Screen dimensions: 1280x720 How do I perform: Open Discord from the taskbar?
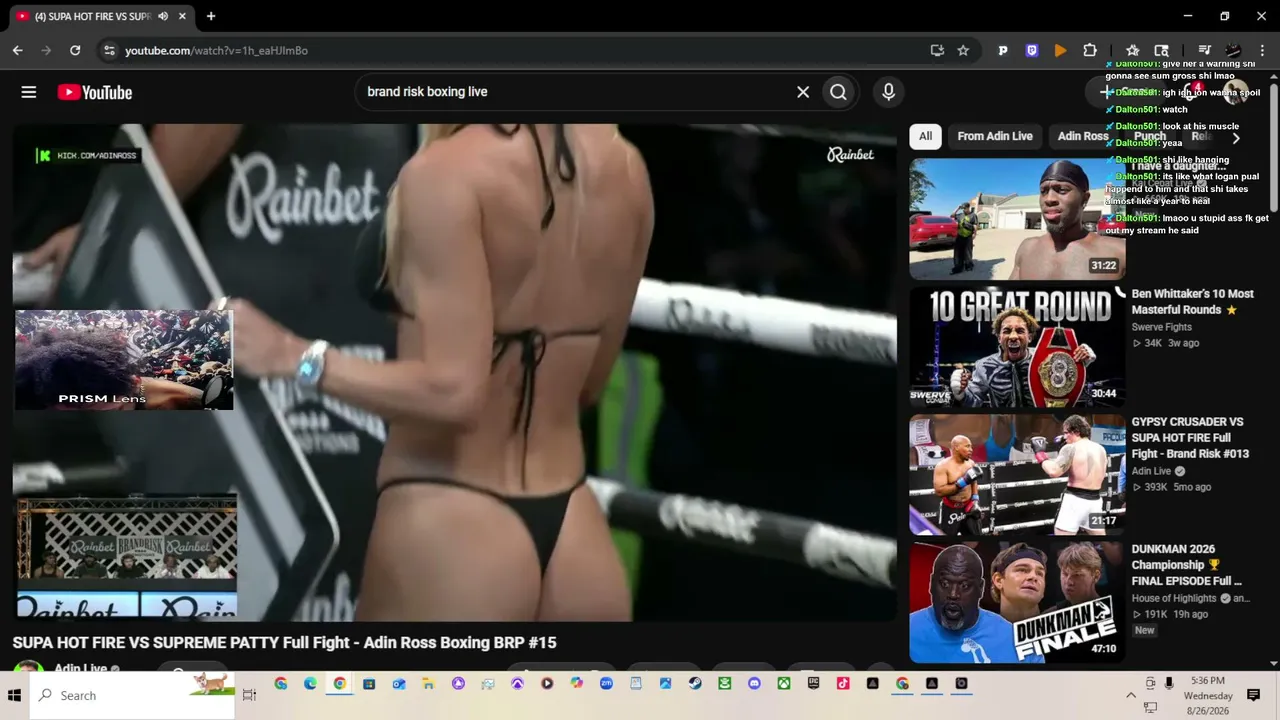click(x=754, y=684)
